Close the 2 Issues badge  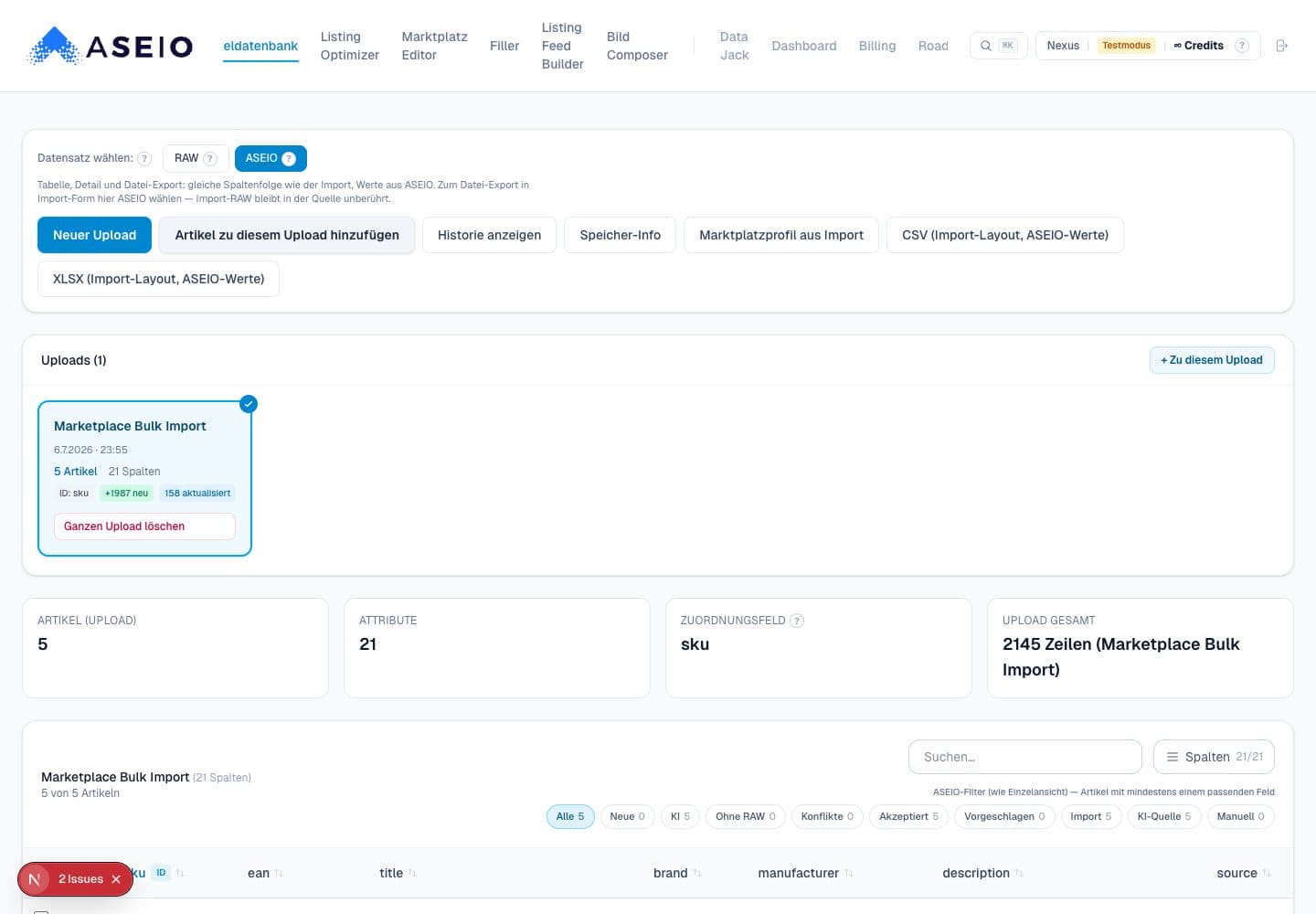[116, 879]
